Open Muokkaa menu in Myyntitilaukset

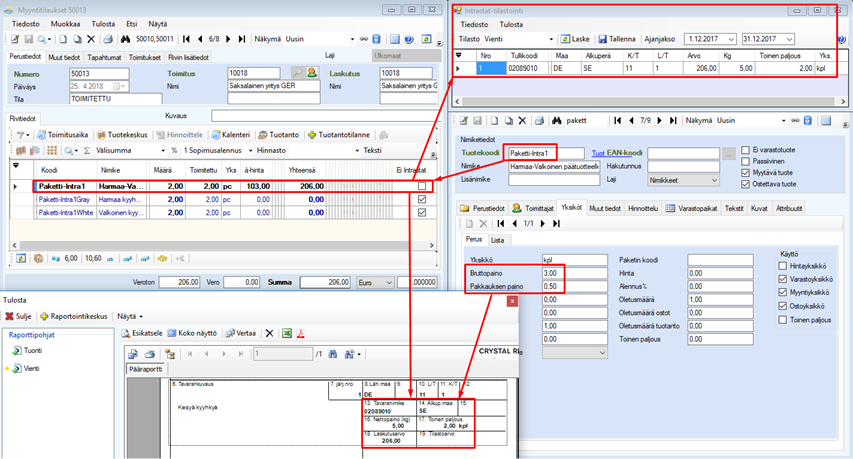65,24
